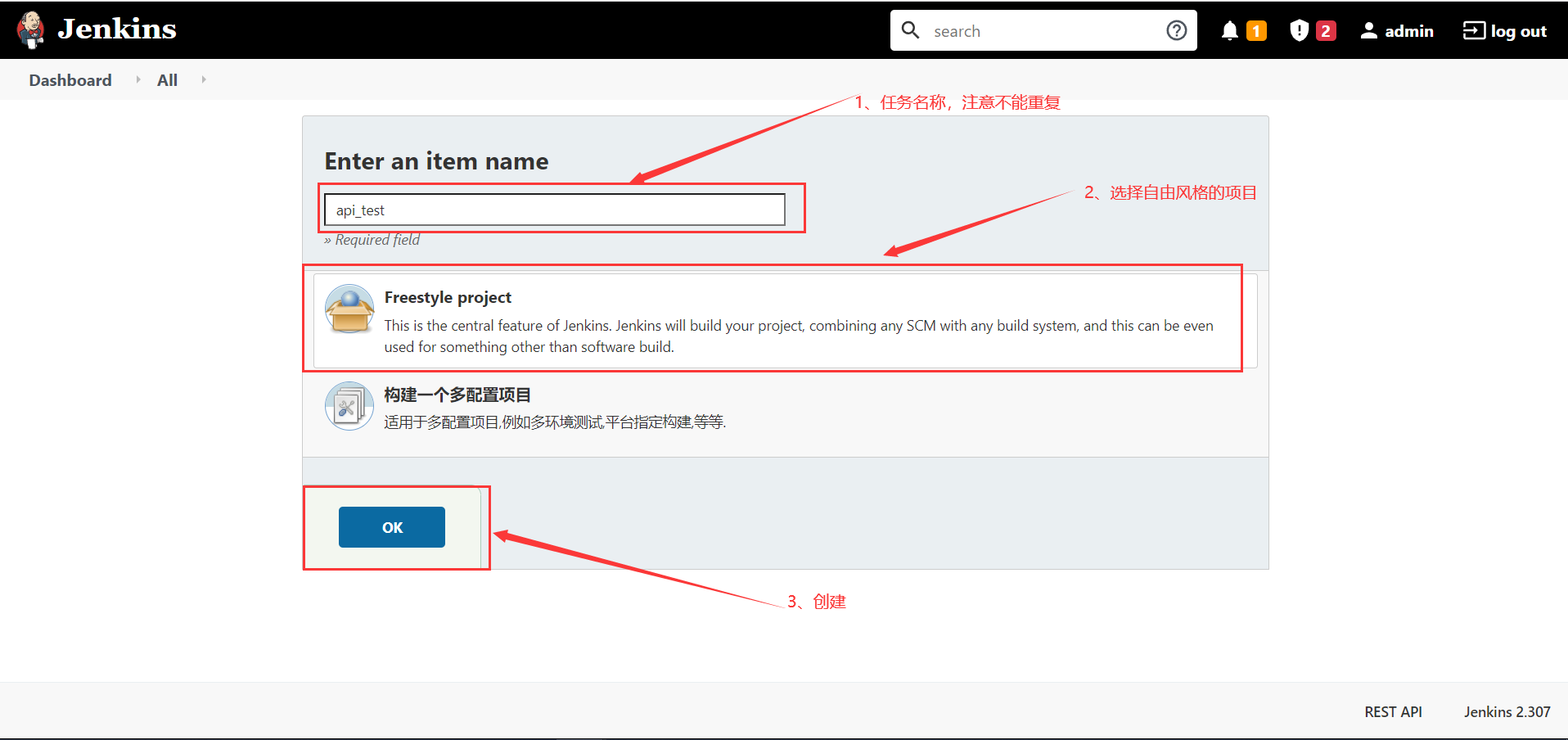Open the REST API link

click(1393, 712)
